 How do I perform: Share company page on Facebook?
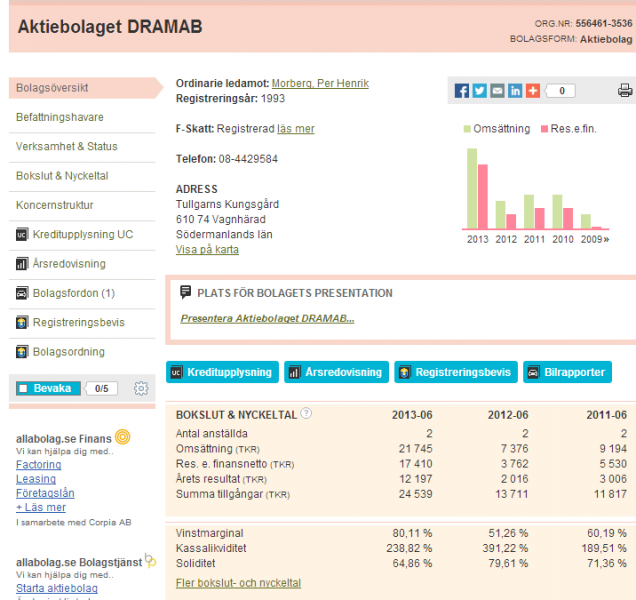[461, 90]
